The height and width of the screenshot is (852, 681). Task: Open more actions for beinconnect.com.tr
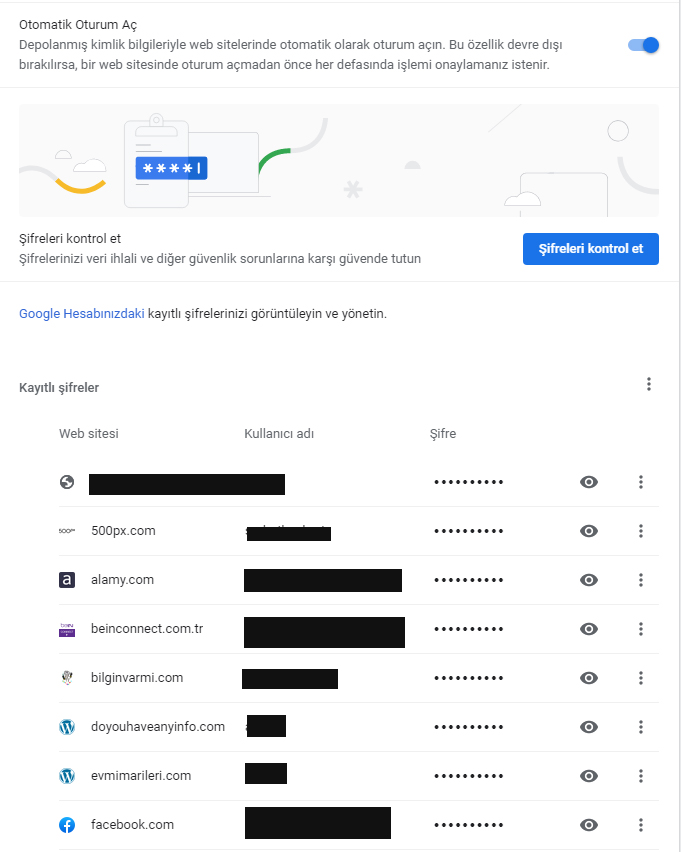(x=641, y=629)
